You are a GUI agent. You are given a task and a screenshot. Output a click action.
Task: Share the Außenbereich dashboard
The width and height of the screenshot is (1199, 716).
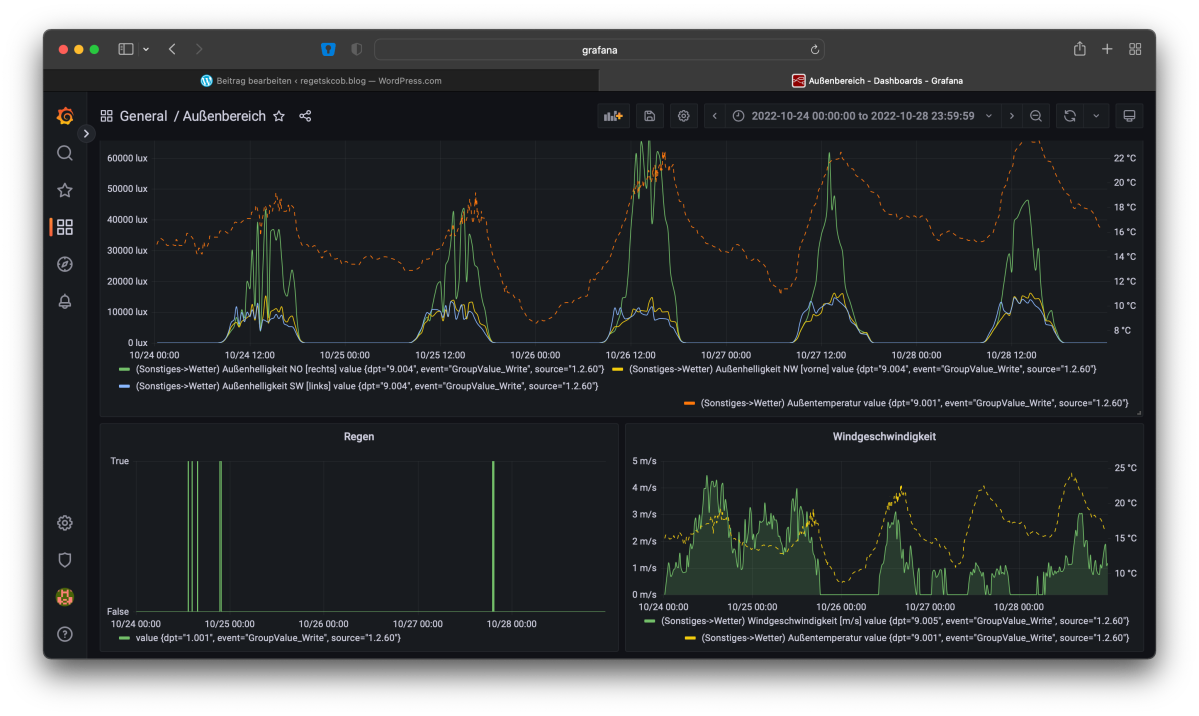click(305, 116)
